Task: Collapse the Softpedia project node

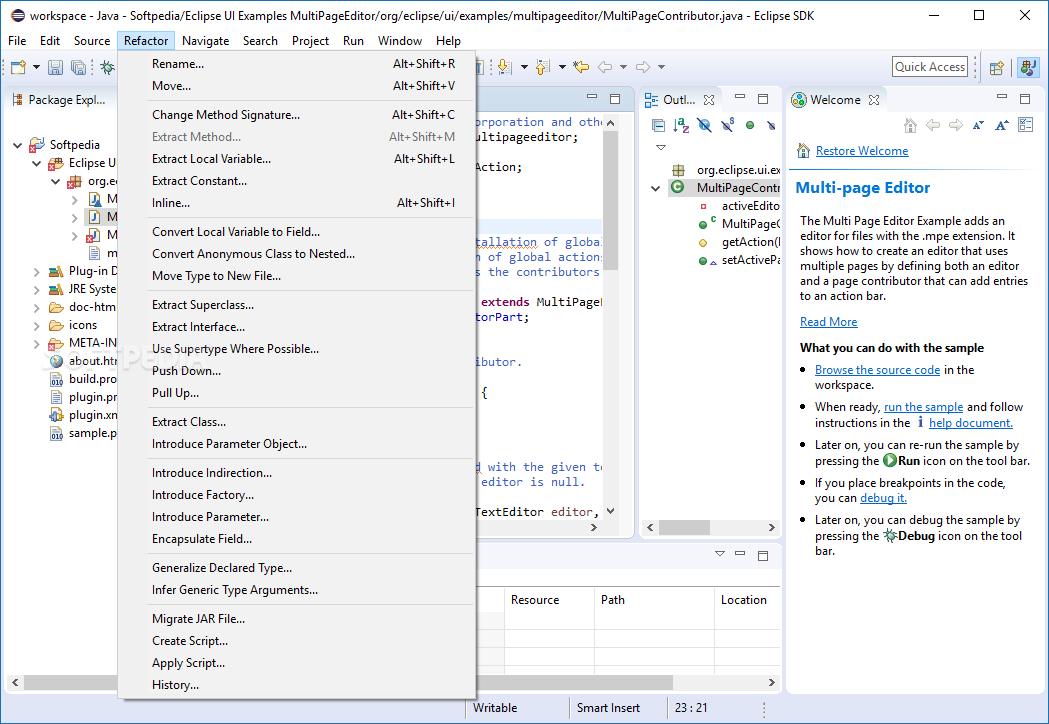Action: tap(17, 145)
